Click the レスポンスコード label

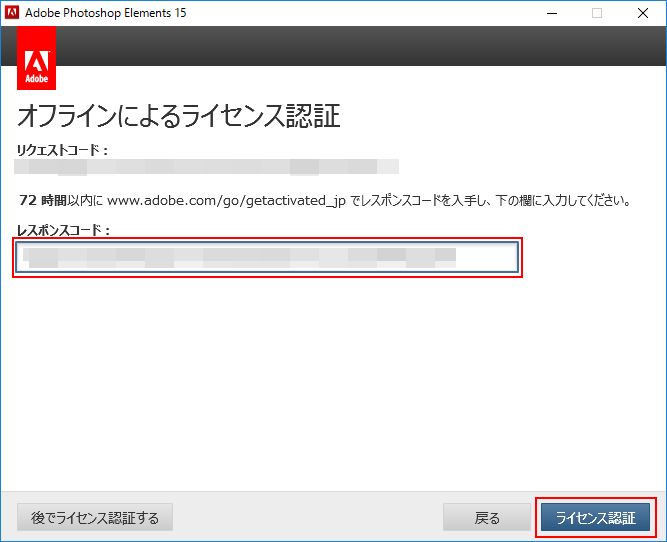tap(63, 230)
